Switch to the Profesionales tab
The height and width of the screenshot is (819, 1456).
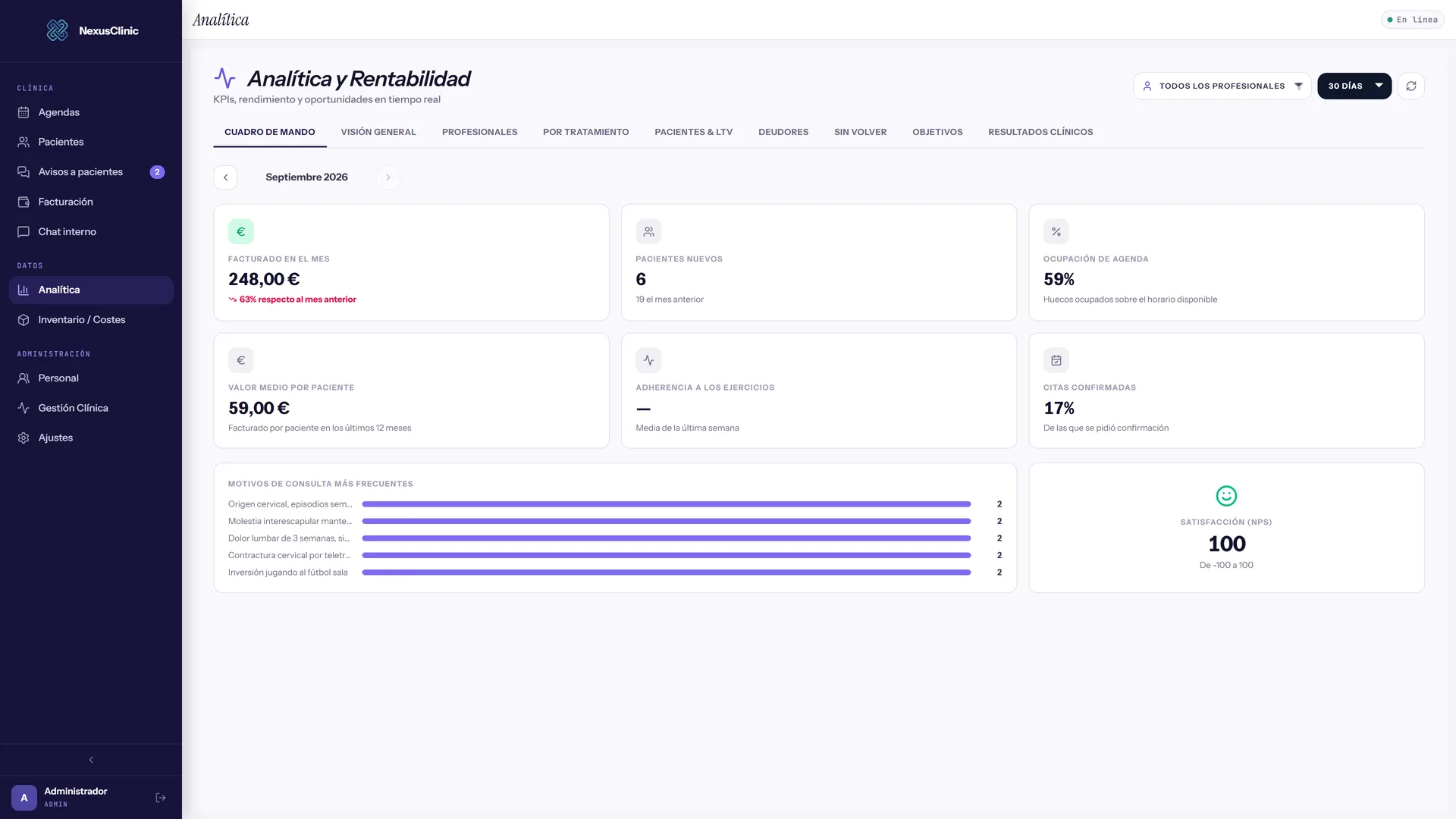(479, 132)
